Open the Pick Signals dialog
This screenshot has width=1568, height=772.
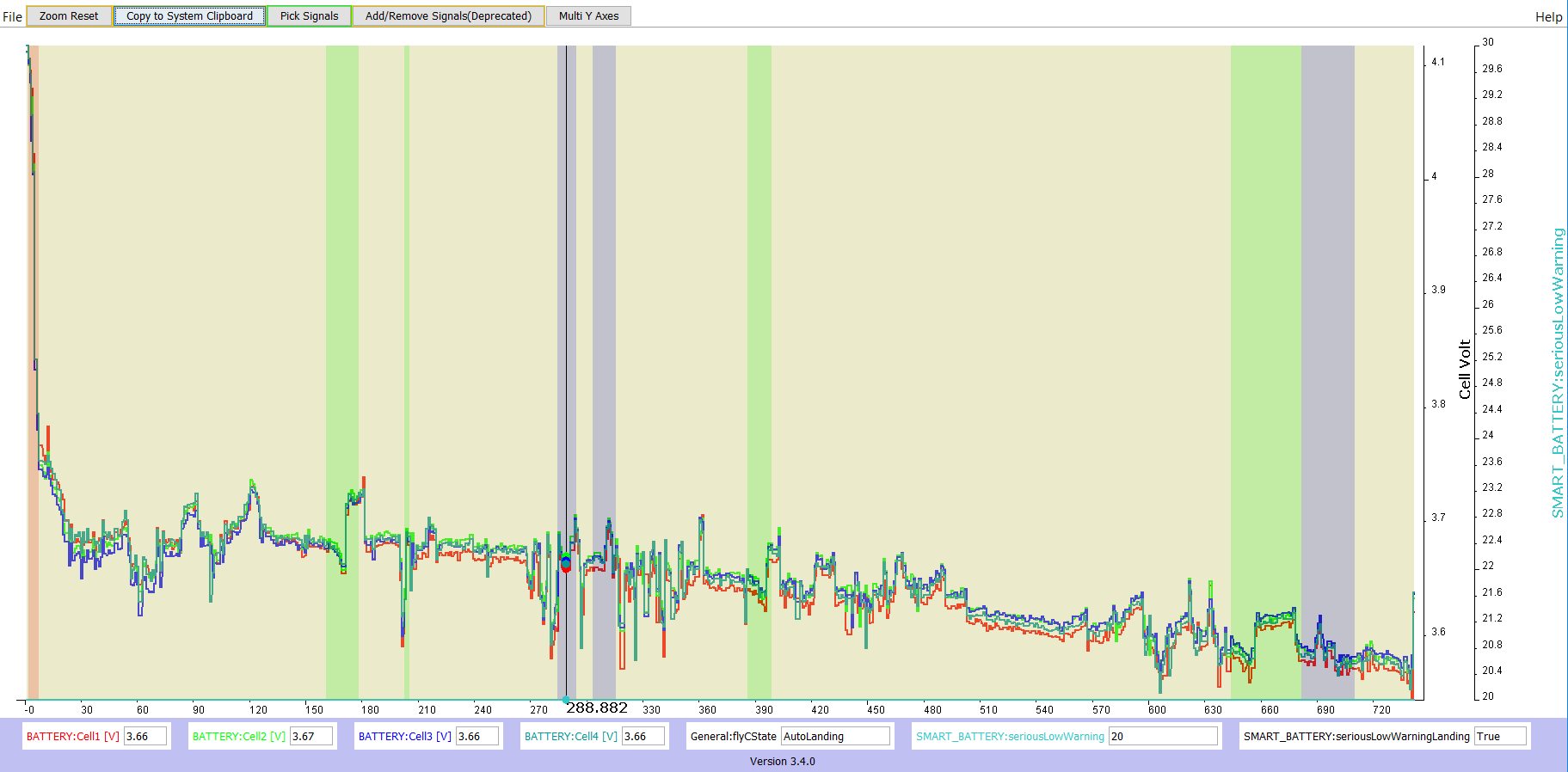[310, 15]
